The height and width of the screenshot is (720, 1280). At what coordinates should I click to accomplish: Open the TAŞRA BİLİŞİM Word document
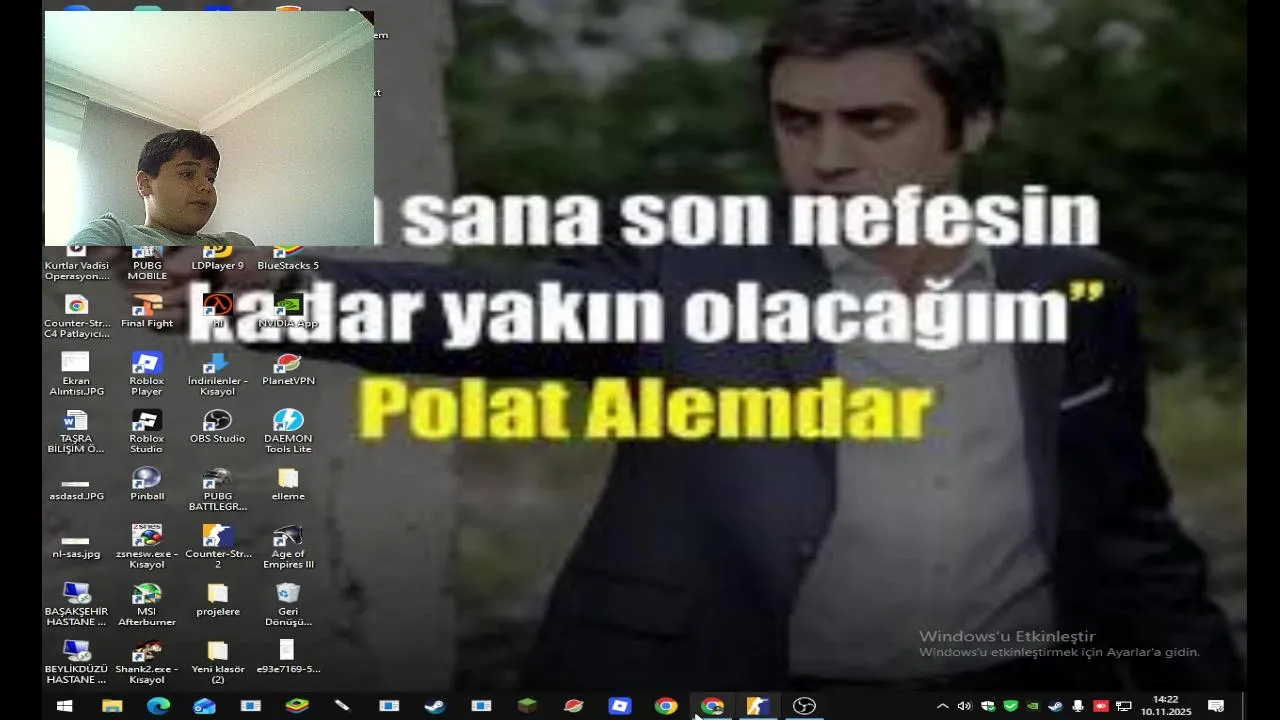pyautogui.click(x=76, y=431)
